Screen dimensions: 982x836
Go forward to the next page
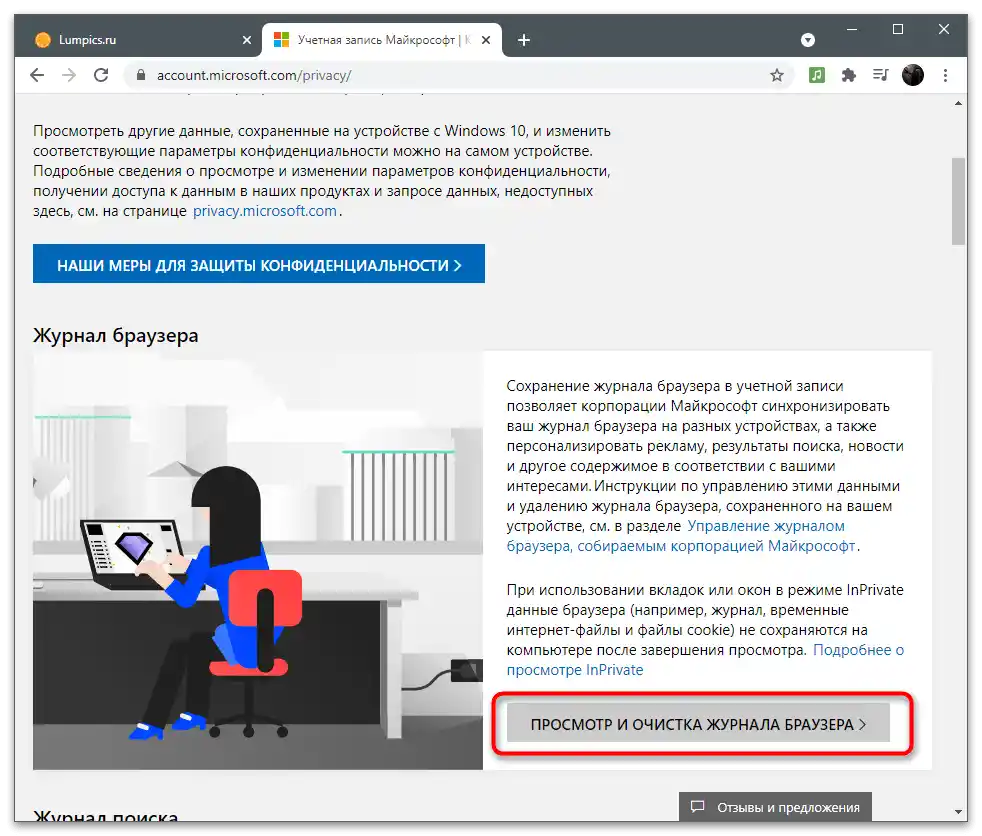click(x=69, y=75)
